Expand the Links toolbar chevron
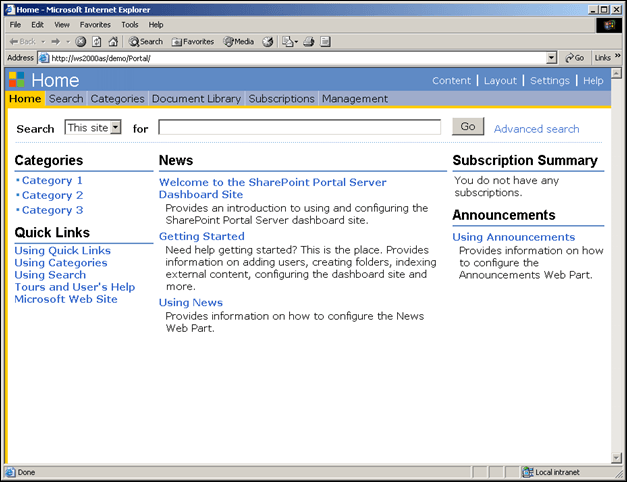 click(x=617, y=56)
